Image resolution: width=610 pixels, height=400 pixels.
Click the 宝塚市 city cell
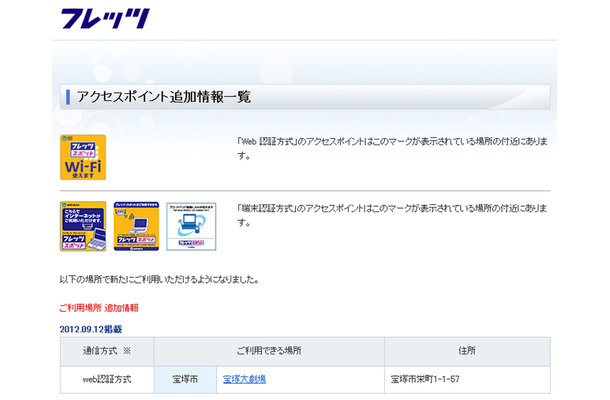click(x=185, y=379)
